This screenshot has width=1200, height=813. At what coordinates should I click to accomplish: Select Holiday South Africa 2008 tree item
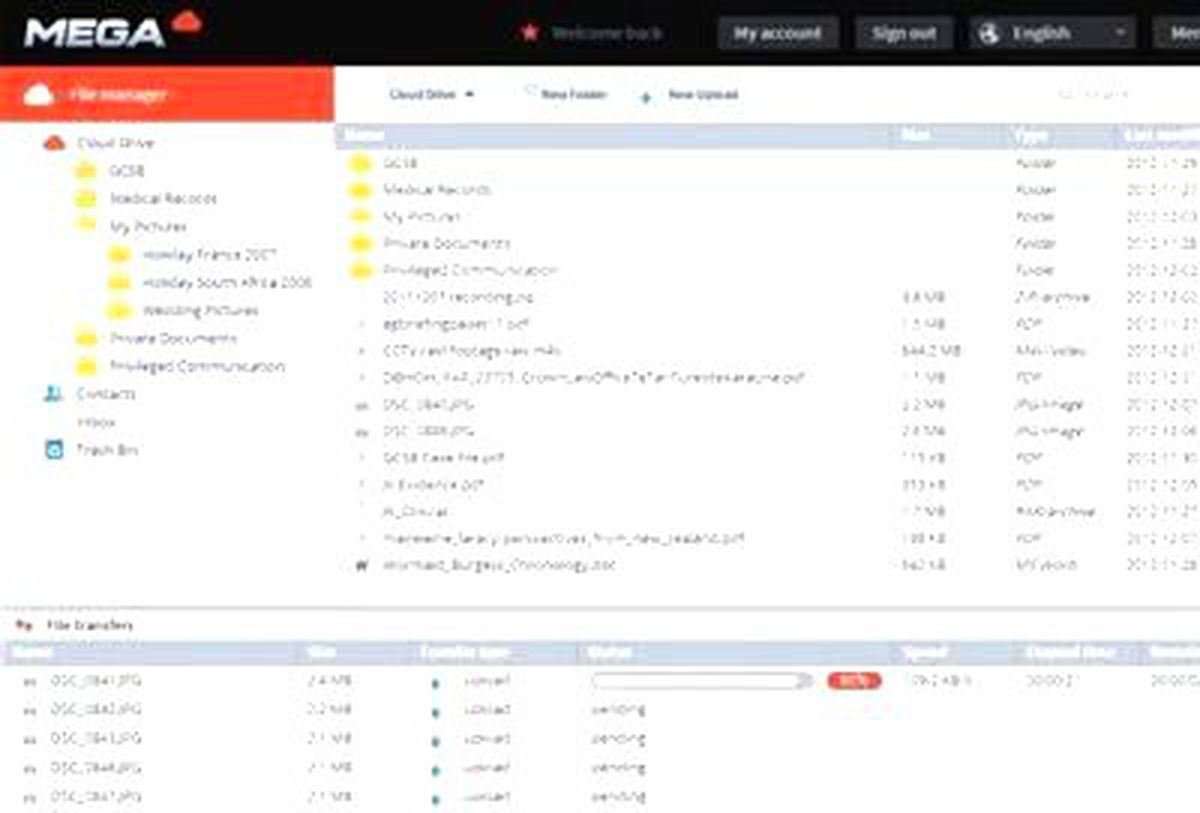pyautogui.click(x=227, y=283)
